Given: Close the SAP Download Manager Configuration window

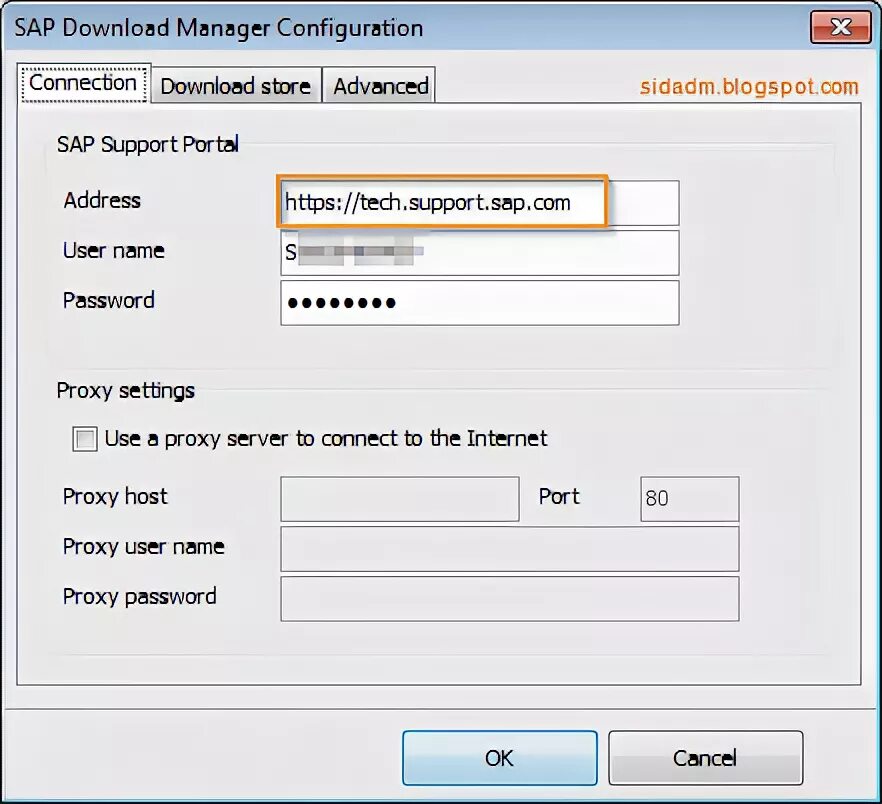Looking at the screenshot, I should (x=840, y=26).
